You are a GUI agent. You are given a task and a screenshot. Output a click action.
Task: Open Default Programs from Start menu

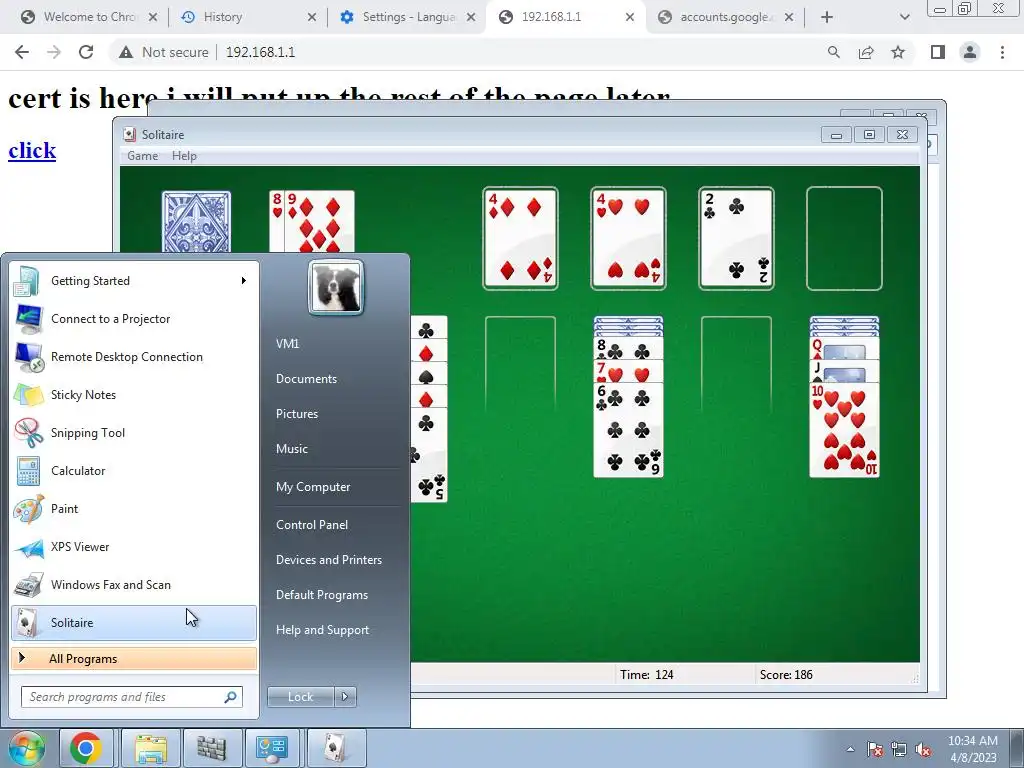coord(322,595)
